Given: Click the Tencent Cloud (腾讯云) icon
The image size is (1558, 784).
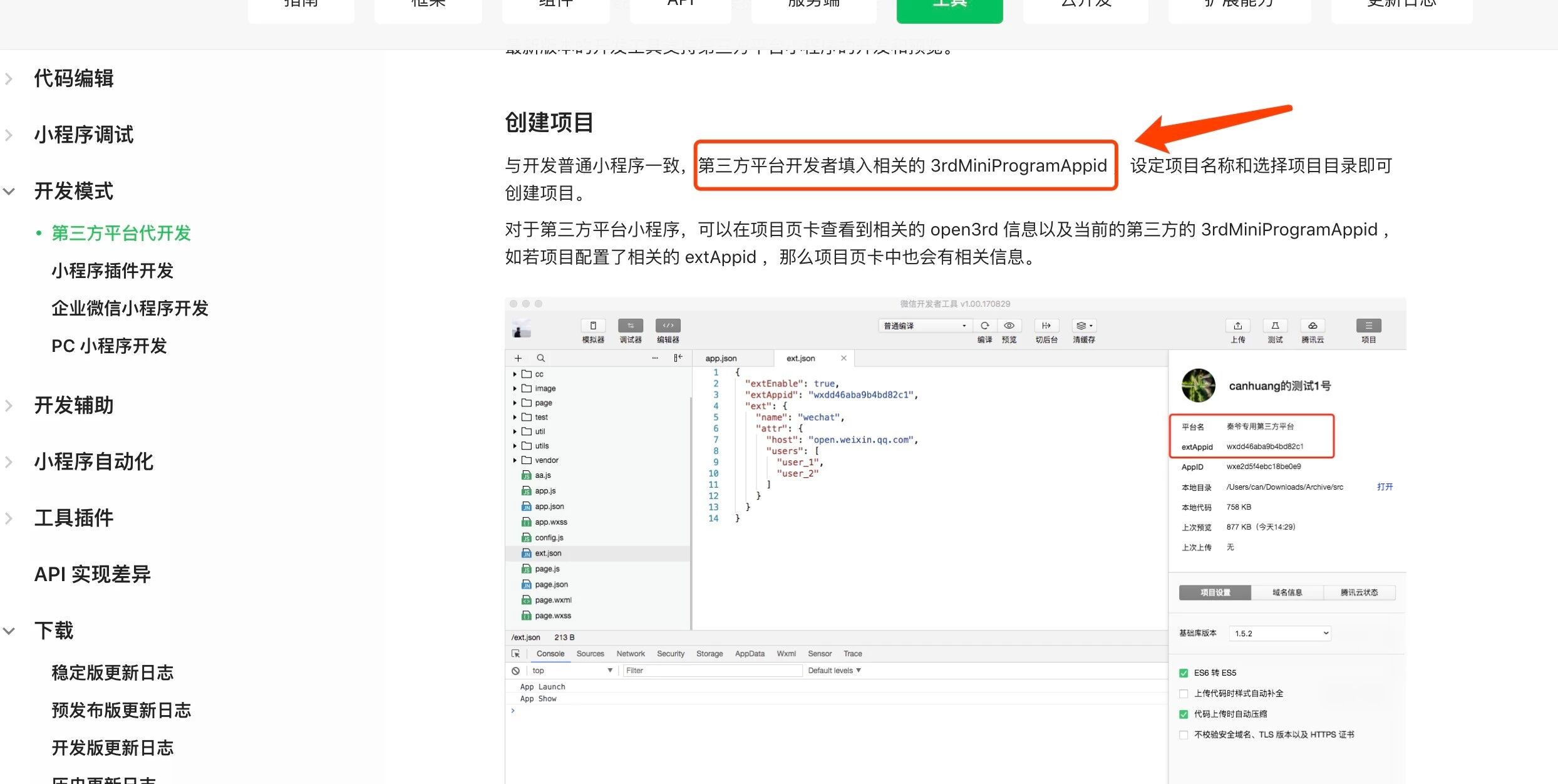Looking at the screenshot, I should [x=1313, y=326].
